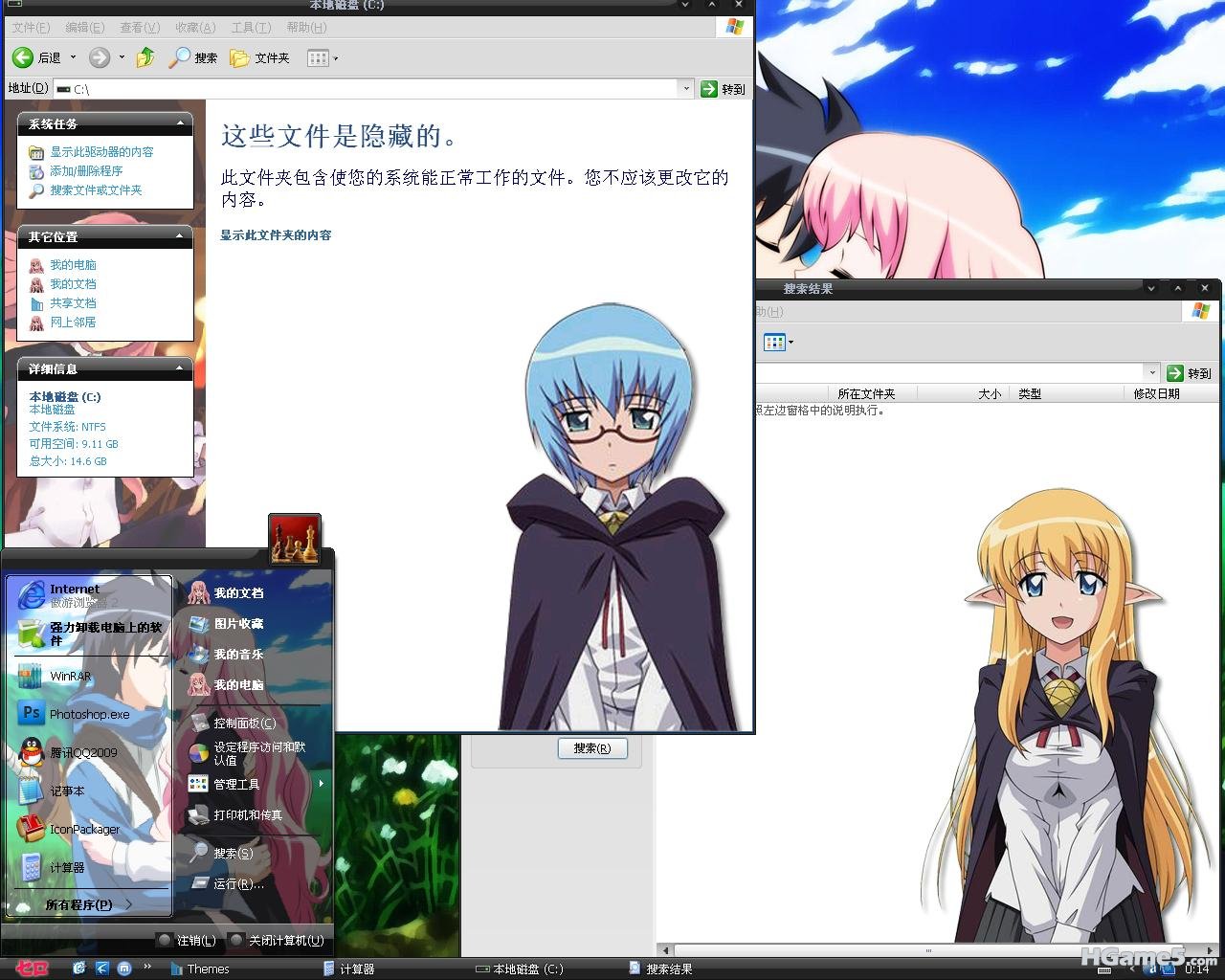Click the chess user picture atop the Start menu
The height and width of the screenshot is (980, 1225).
(x=295, y=540)
